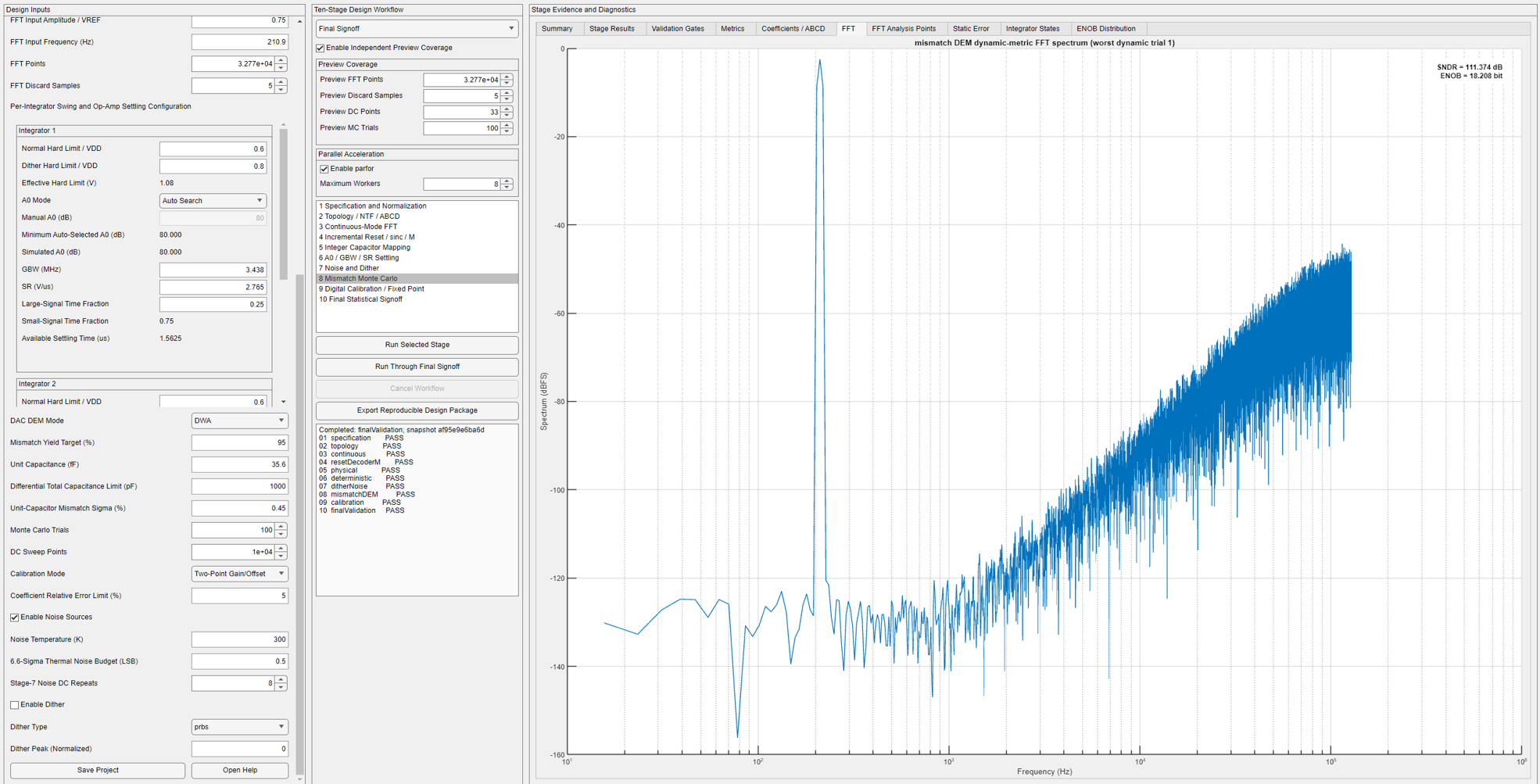Click the Save Project button
The image size is (1540, 784).
pyautogui.click(x=98, y=771)
